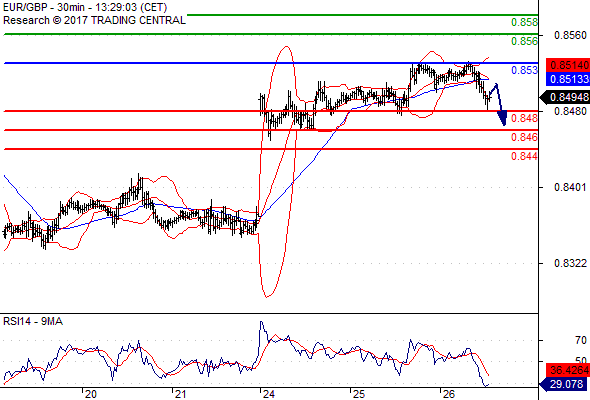
Task: Click the green 0.858 resistance label
Action: click(524, 23)
